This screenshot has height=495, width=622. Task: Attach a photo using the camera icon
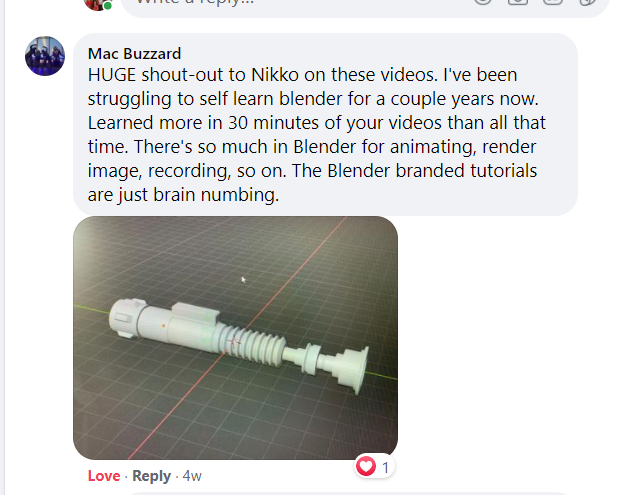click(x=518, y=2)
